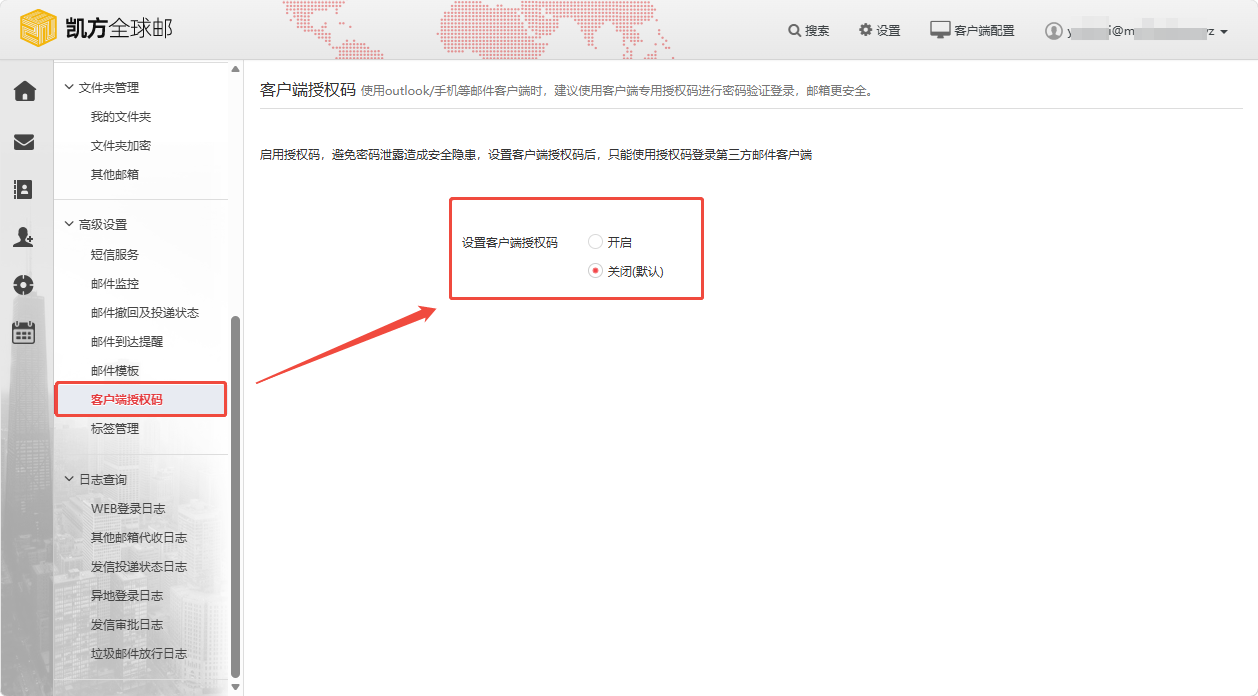Click the add-contact person icon in left rail
Image resolution: width=1258 pixels, height=696 pixels.
coord(24,237)
